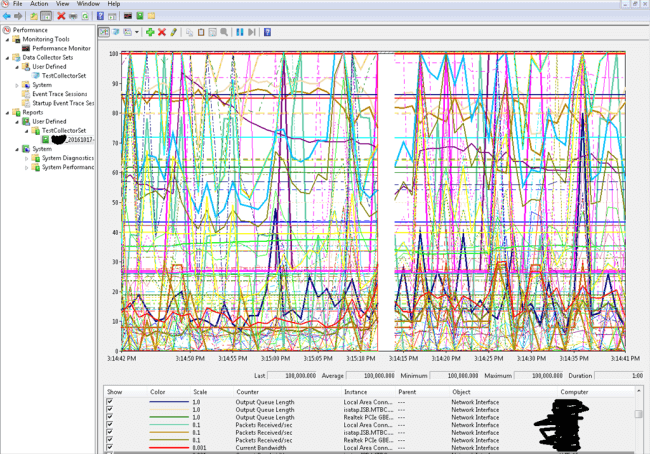
Task: Open the Window menu
Action: tap(90, 4)
